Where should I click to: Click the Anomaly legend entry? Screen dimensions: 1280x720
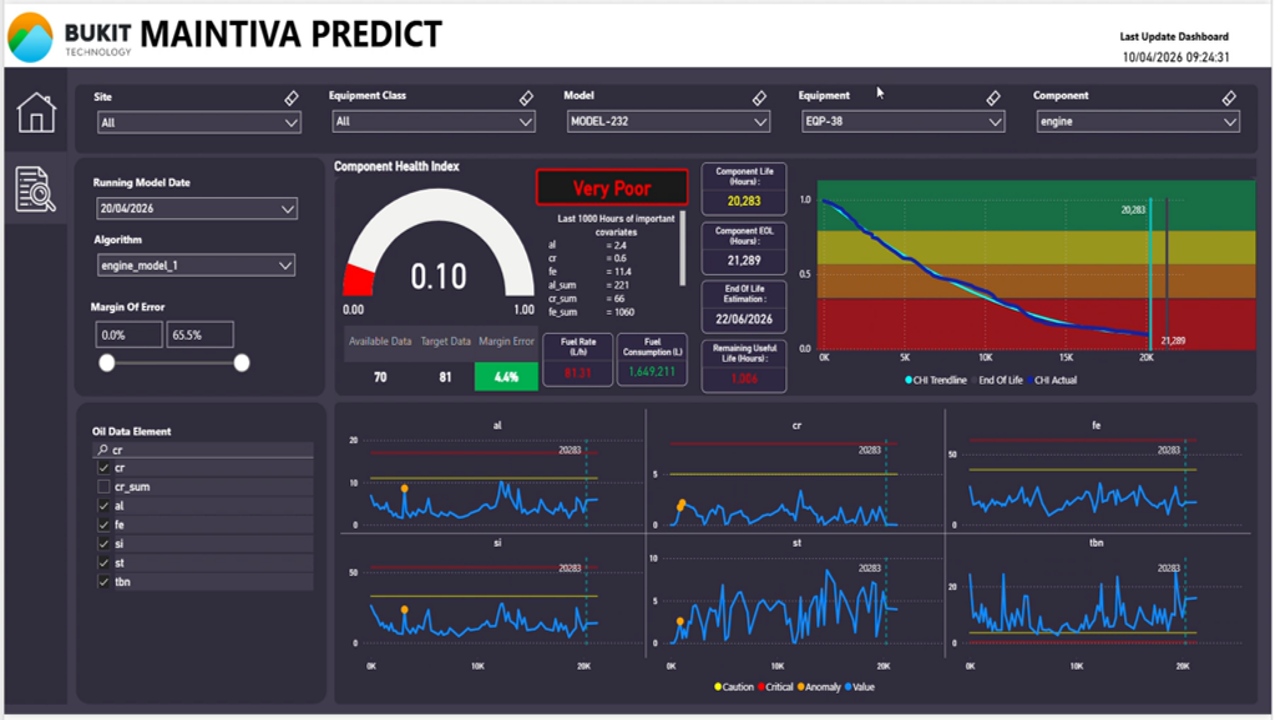click(820, 687)
